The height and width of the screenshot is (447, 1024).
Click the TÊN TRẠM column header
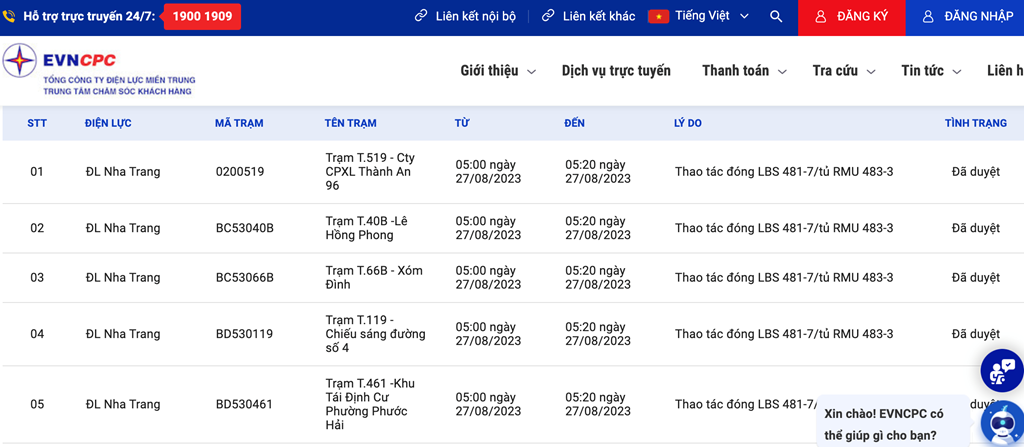pyautogui.click(x=350, y=123)
